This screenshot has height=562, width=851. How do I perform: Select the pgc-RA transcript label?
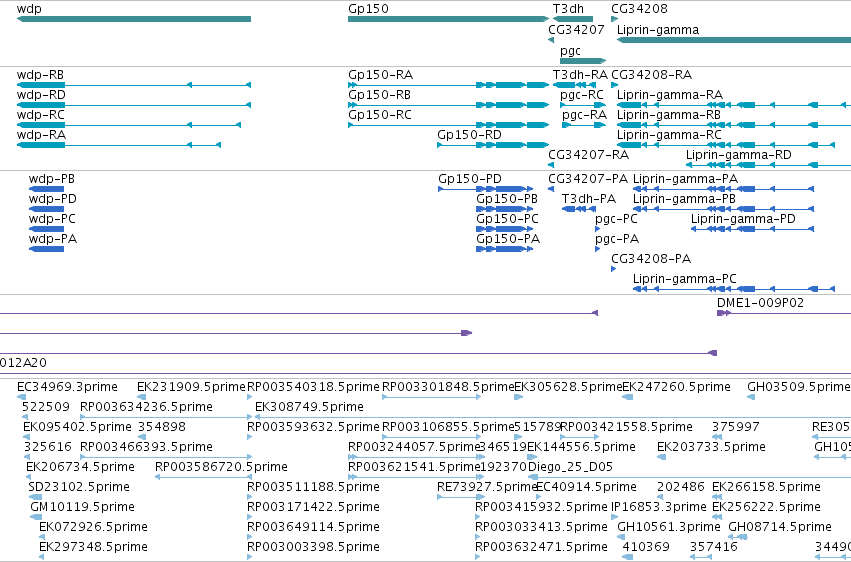tap(585, 116)
